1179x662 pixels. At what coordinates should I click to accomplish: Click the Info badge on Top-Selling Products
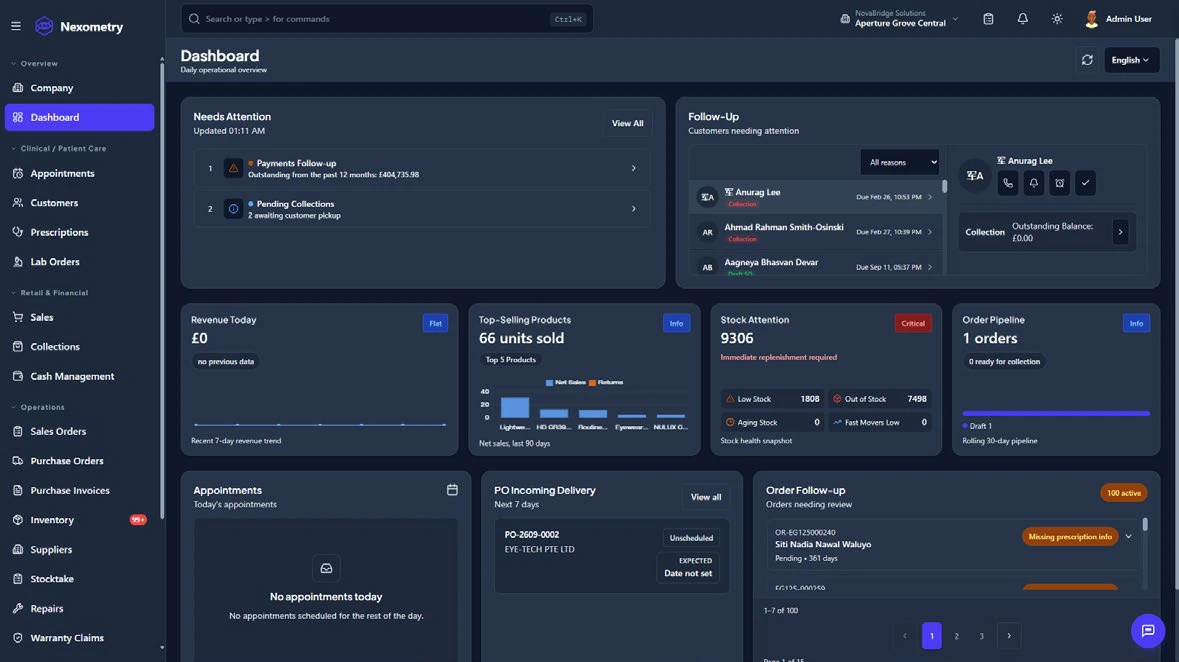coord(676,323)
